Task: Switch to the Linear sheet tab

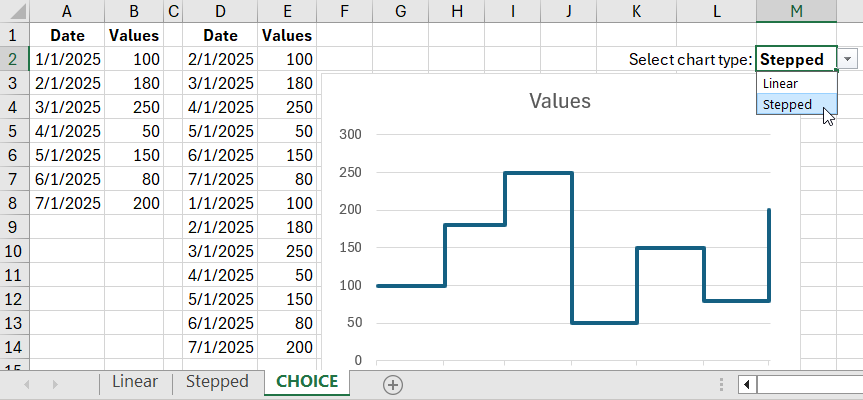Action: point(134,382)
